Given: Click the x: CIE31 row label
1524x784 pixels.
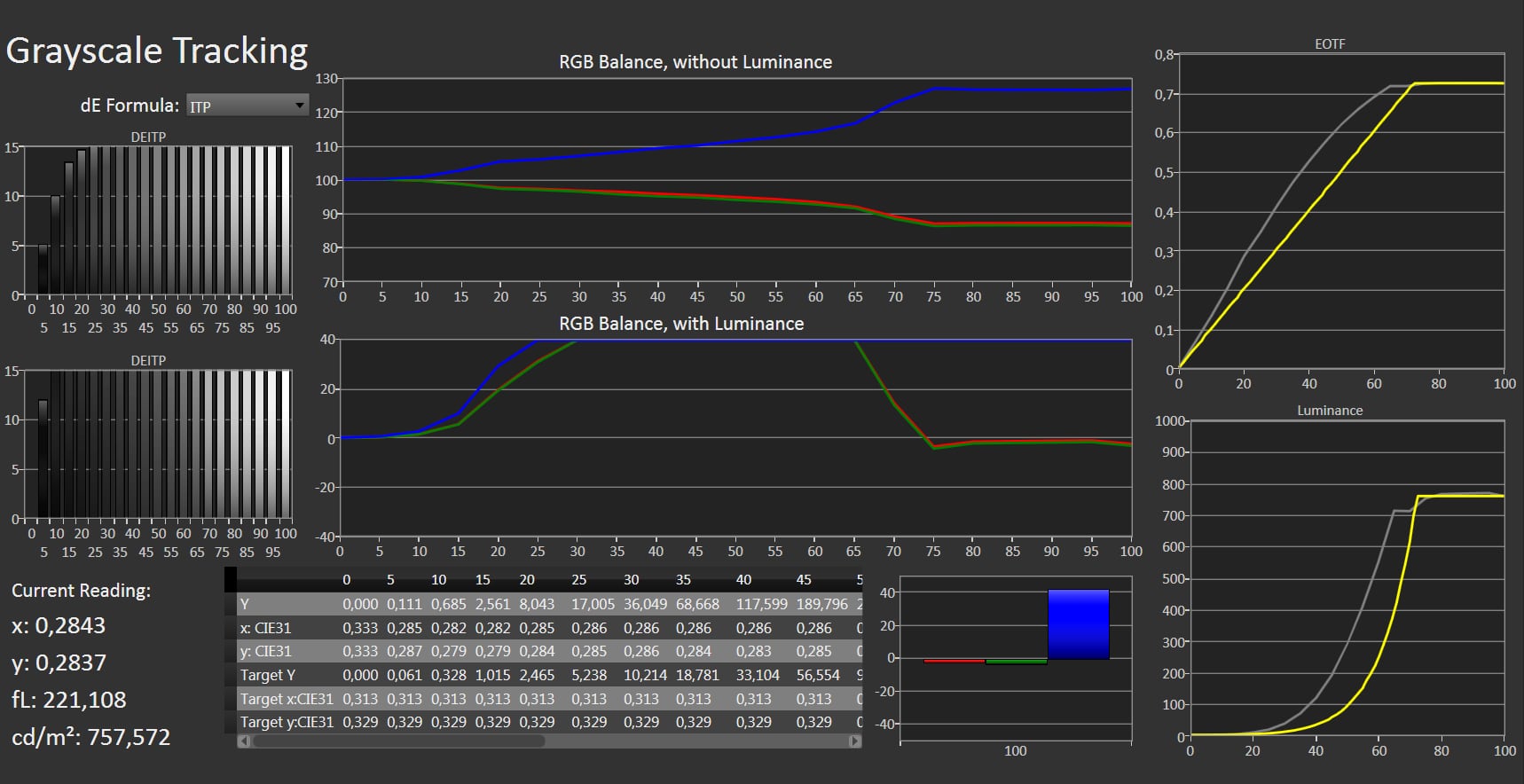Looking at the screenshot, I should tap(265, 628).
